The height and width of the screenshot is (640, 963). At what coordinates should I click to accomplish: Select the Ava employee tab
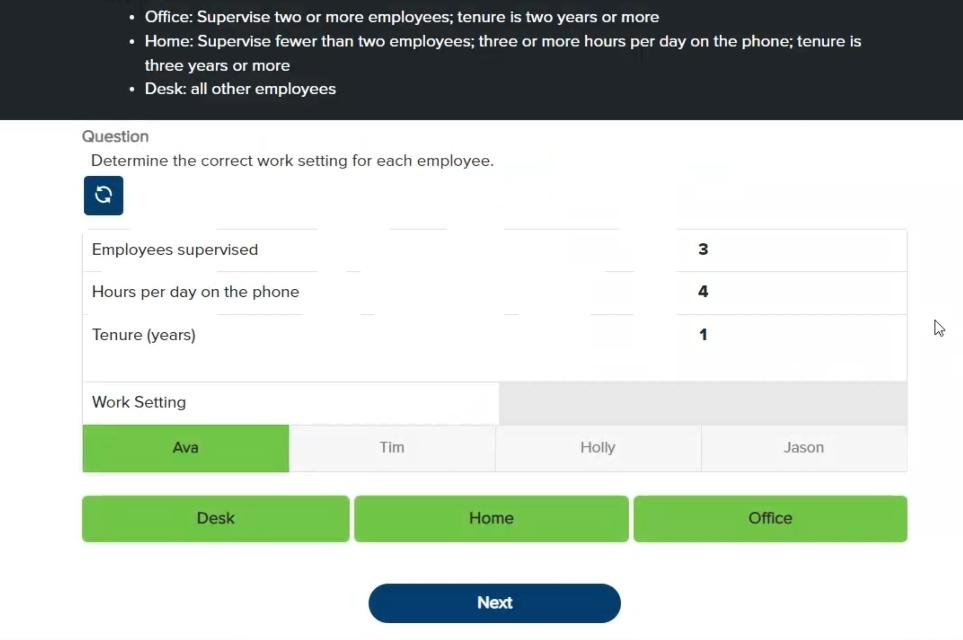click(185, 448)
